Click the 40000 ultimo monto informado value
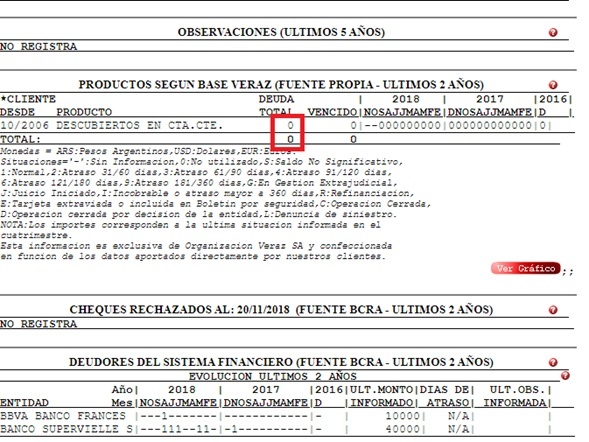Image resolution: width=589 pixels, height=442 pixels. tap(402, 429)
